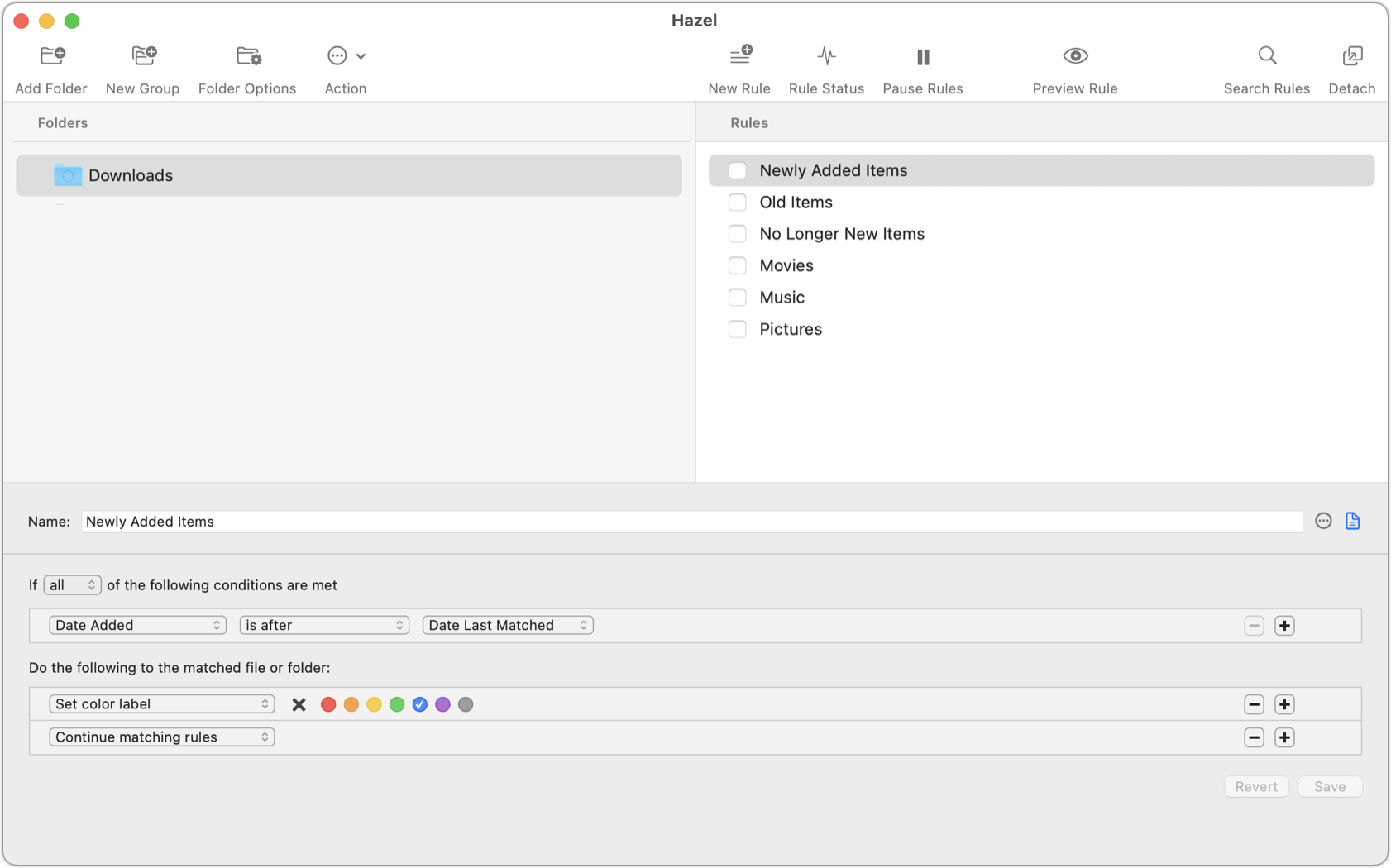The width and height of the screenshot is (1391, 868).
Task: Open rule options ellipsis next to Name
Action: pos(1323,521)
